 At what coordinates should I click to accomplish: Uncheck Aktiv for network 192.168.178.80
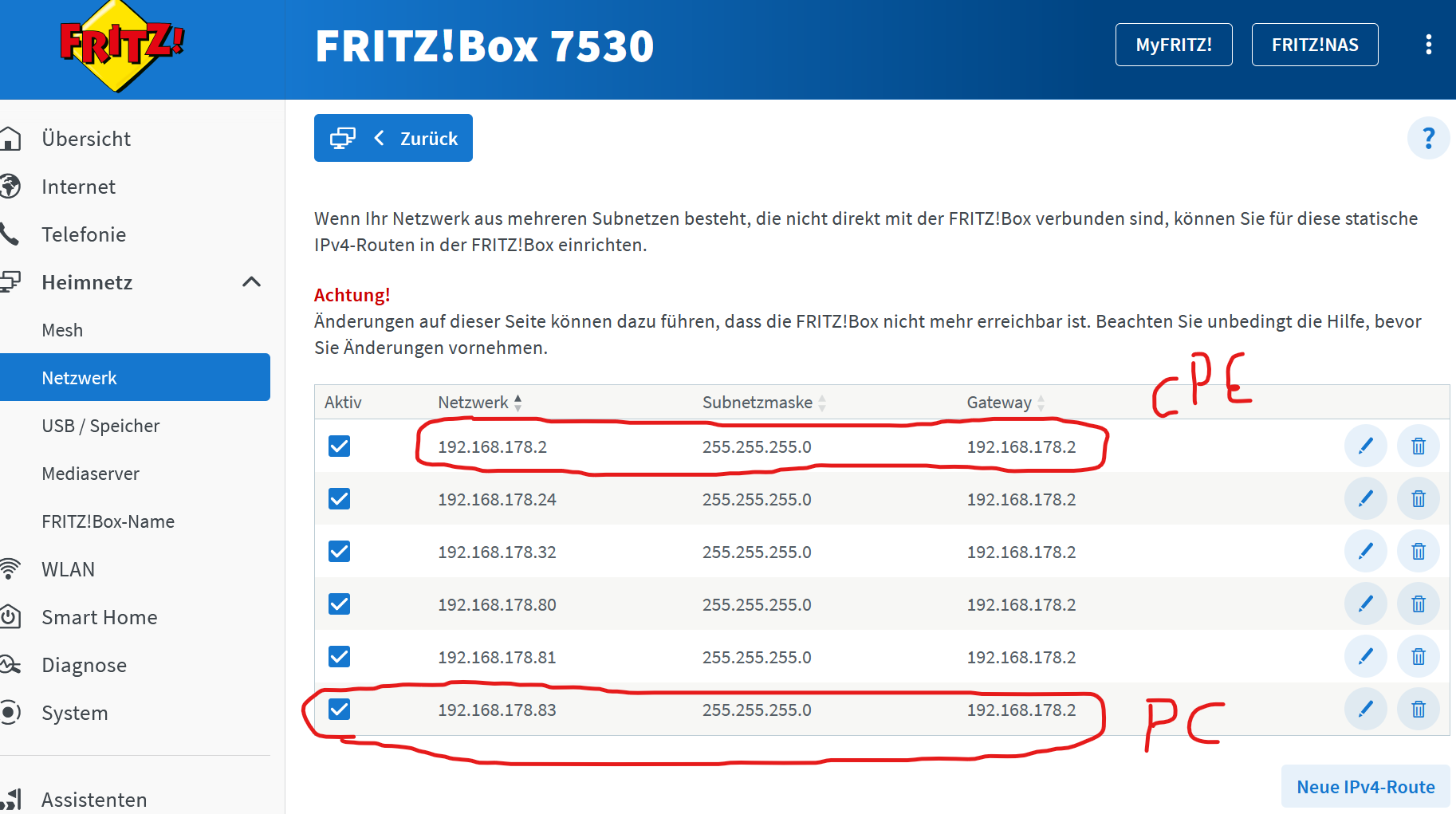[x=339, y=604]
